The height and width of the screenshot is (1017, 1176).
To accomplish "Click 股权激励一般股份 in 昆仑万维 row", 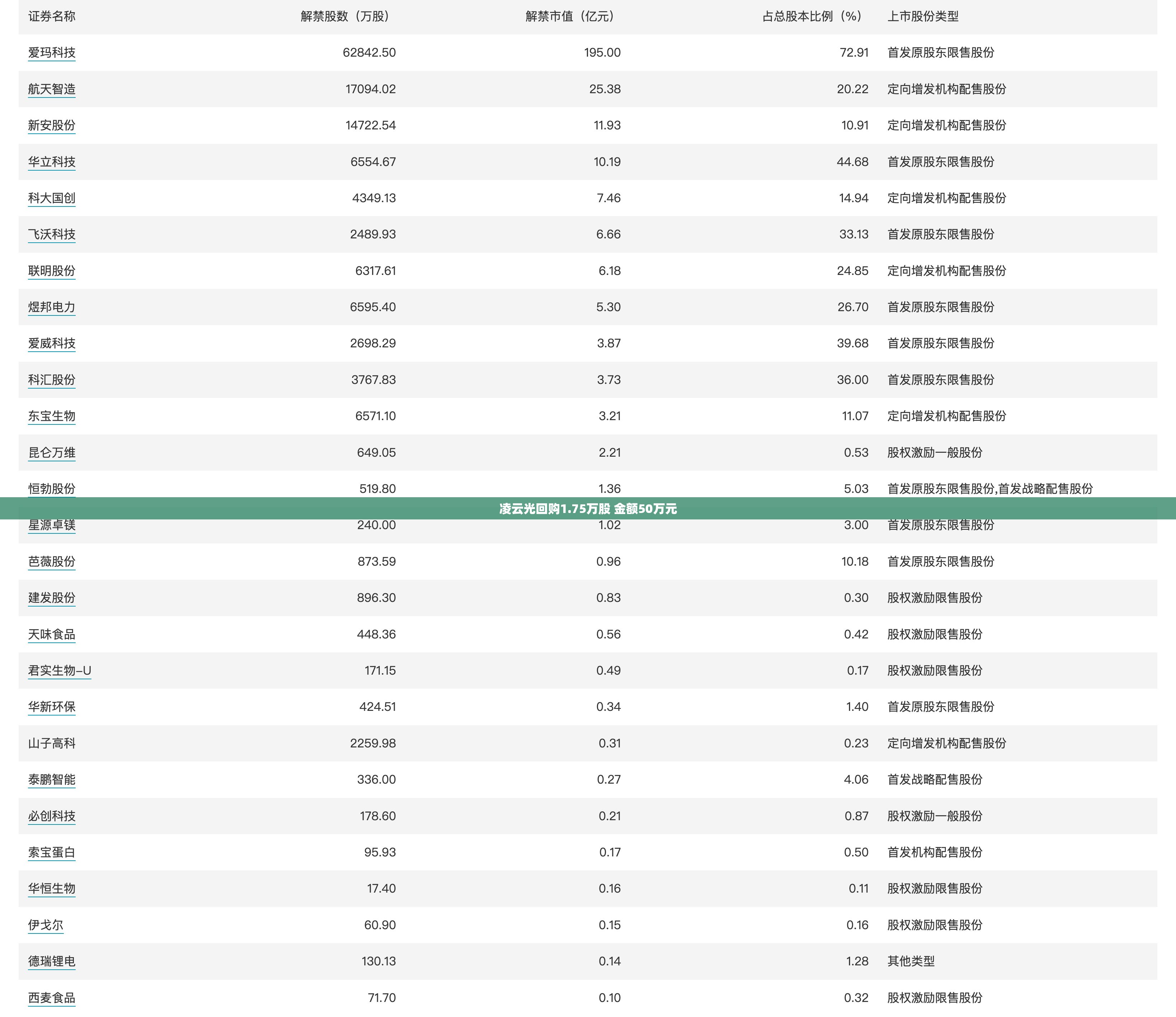I will 935,452.
